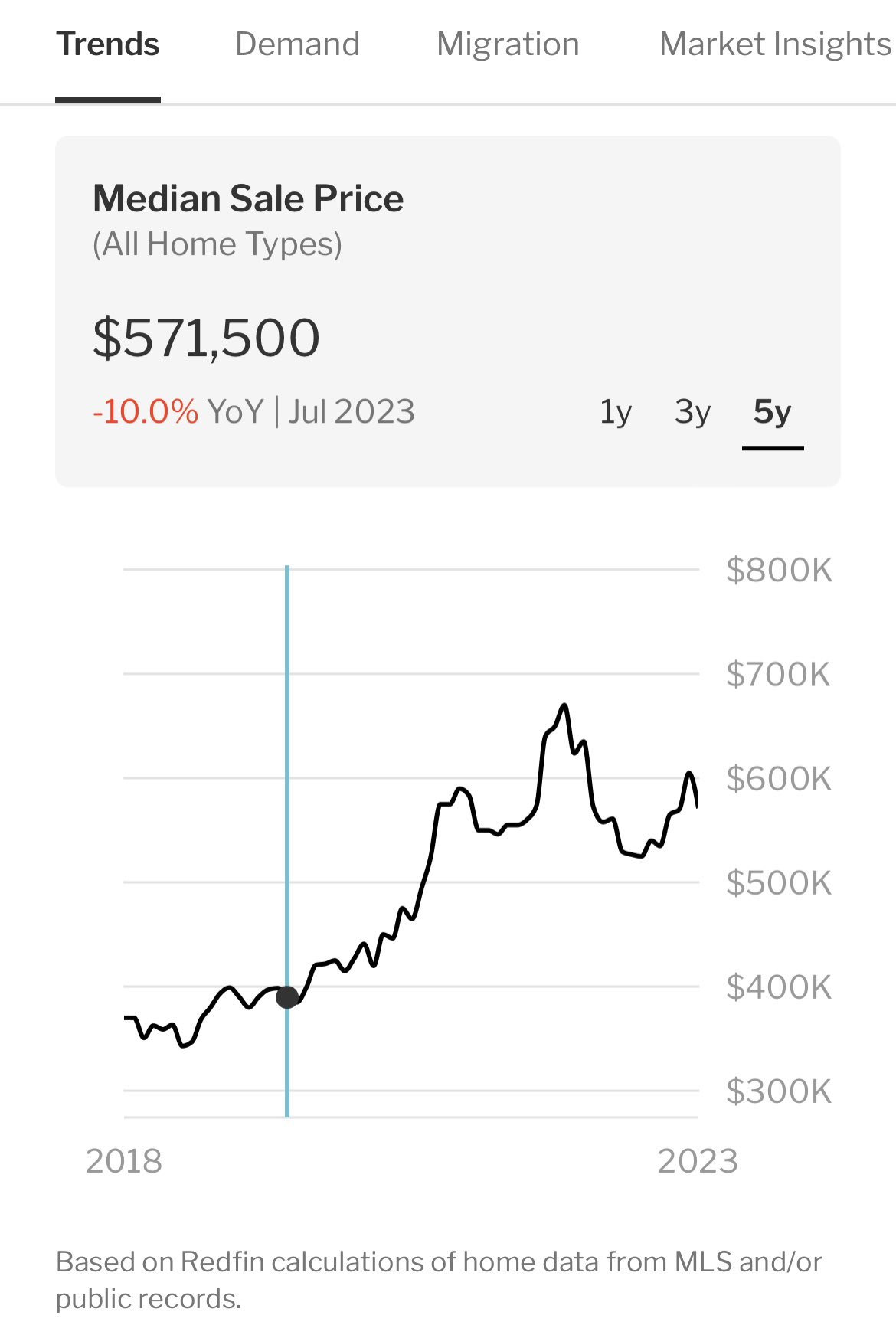The image size is (896, 1335).
Task: Tap the $400K axis label
Action: 779,987
